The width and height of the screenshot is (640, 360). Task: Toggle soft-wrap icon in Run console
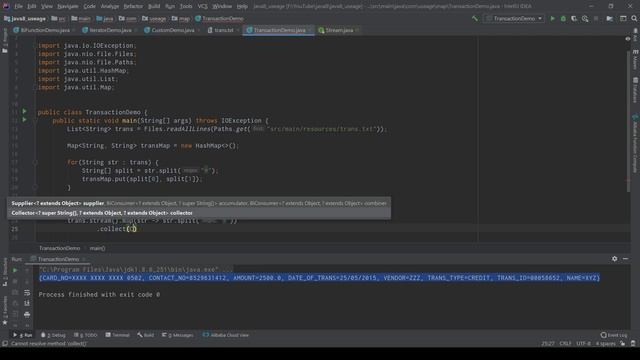pyautogui.click(x=27, y=292)
